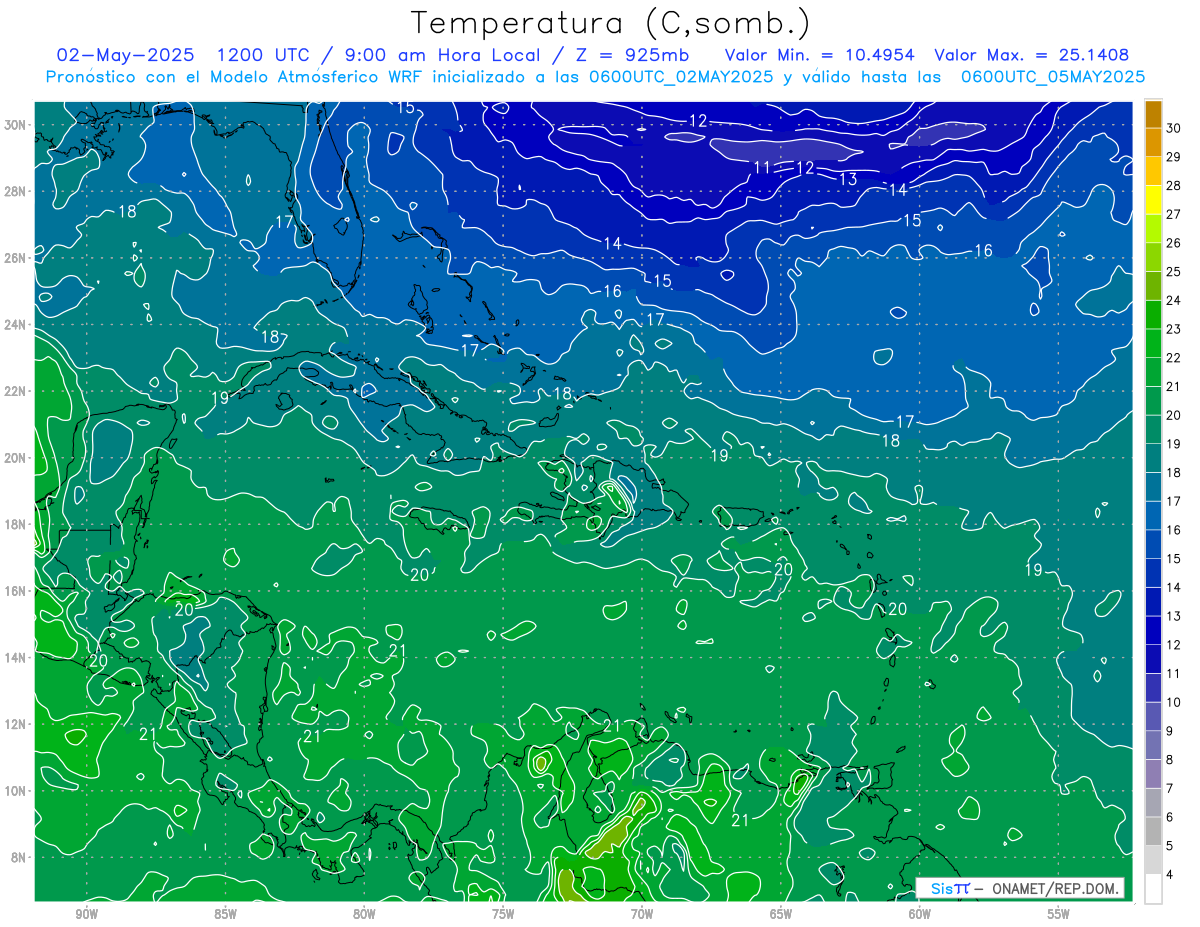Click the 'ONAMET/REP.DOM.' logo box
1200x927 pixels.
[1021, 888]
